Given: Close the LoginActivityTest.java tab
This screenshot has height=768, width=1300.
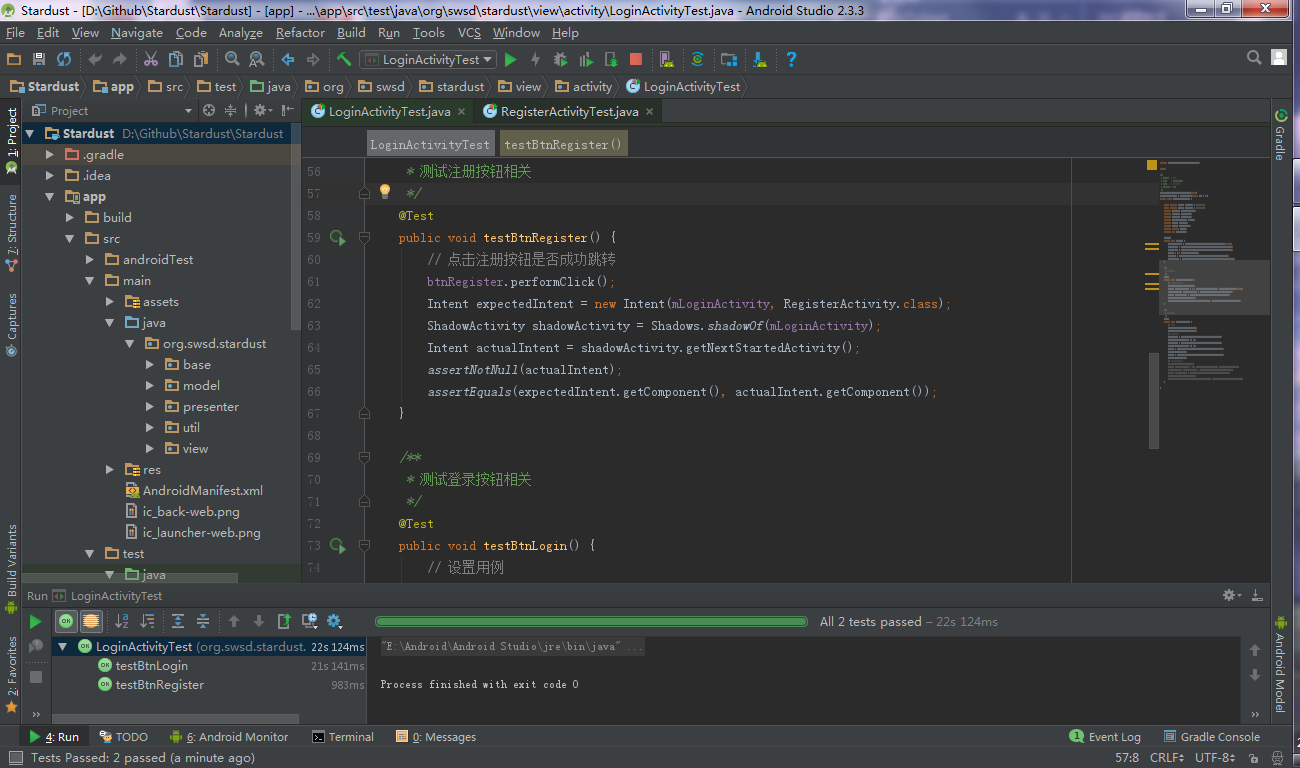Looking at the screenshot, I should point(462,112).
